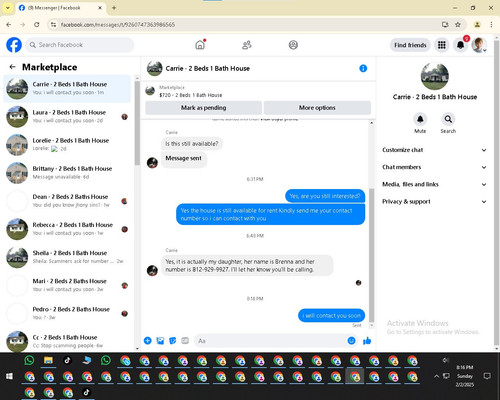Click conversation list scrollbar
The height and width of the screenshot is (400, 500).
pyautogui.click(x=137, y=123)
